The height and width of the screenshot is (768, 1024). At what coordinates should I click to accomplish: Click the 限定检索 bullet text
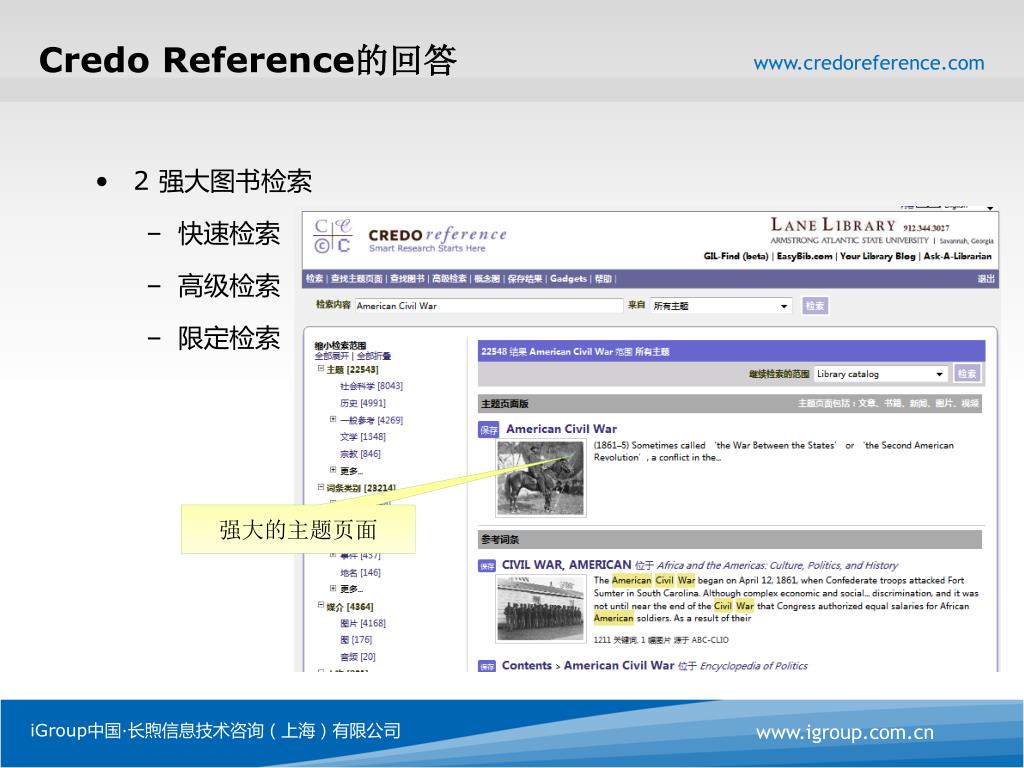point(229,338)
